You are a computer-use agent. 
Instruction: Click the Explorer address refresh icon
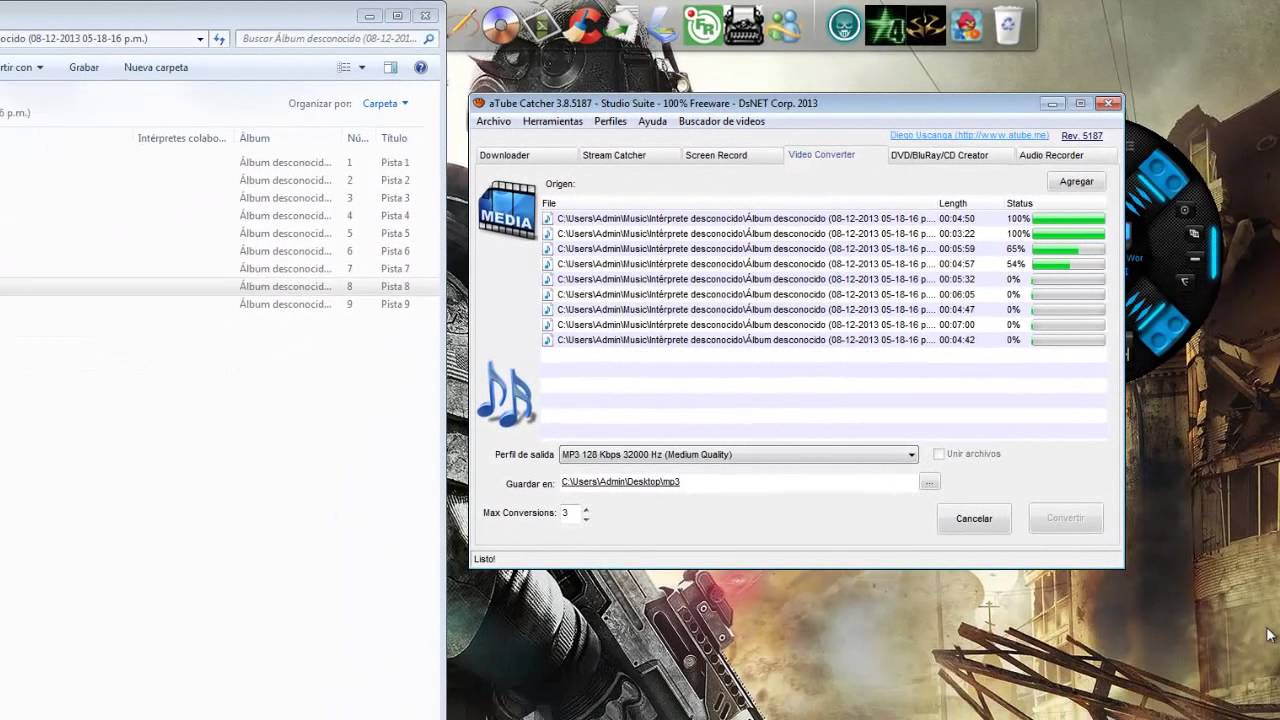(x=219, y=39)
